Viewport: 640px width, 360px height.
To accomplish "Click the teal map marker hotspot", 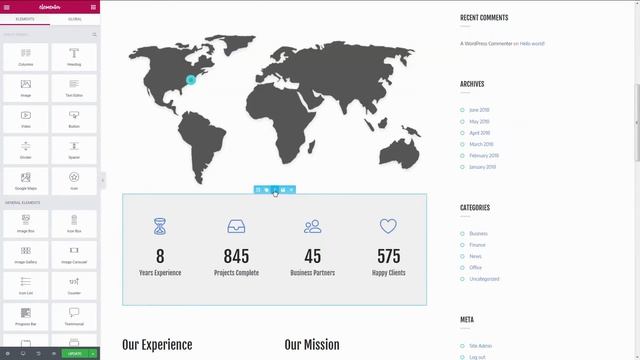I will pyautogui.click(x=191, y=80).
